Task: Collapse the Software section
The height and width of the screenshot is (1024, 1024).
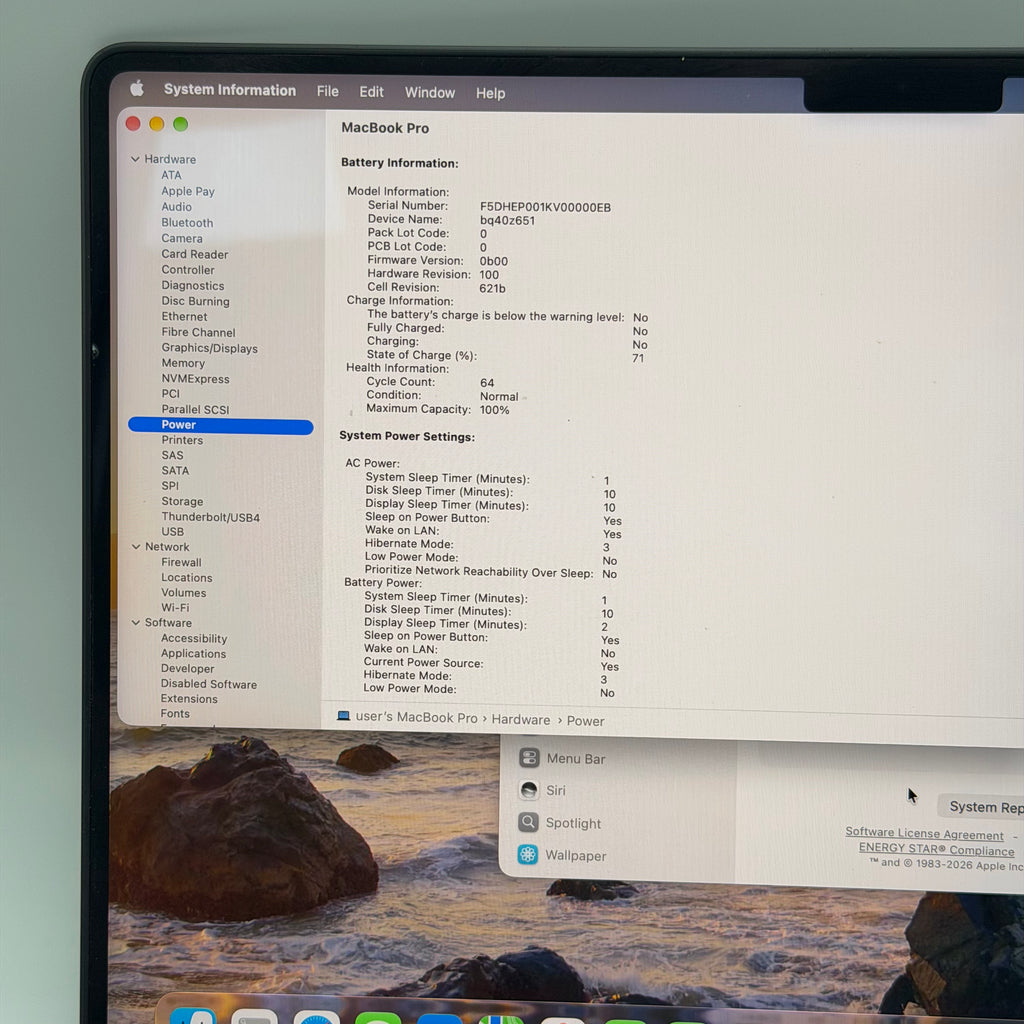Action: pyautogui.click(x=136, y=622)
